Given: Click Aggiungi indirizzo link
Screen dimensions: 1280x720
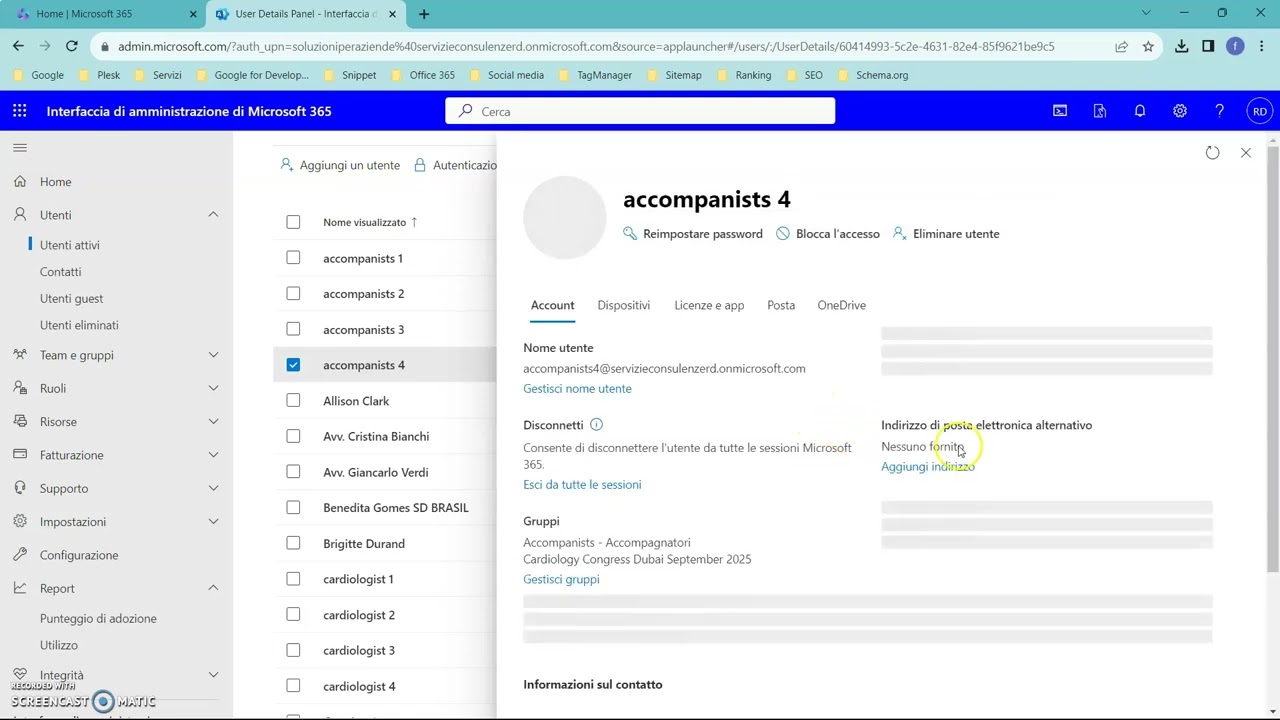Looking at the screenshot, I should [927, 467].
